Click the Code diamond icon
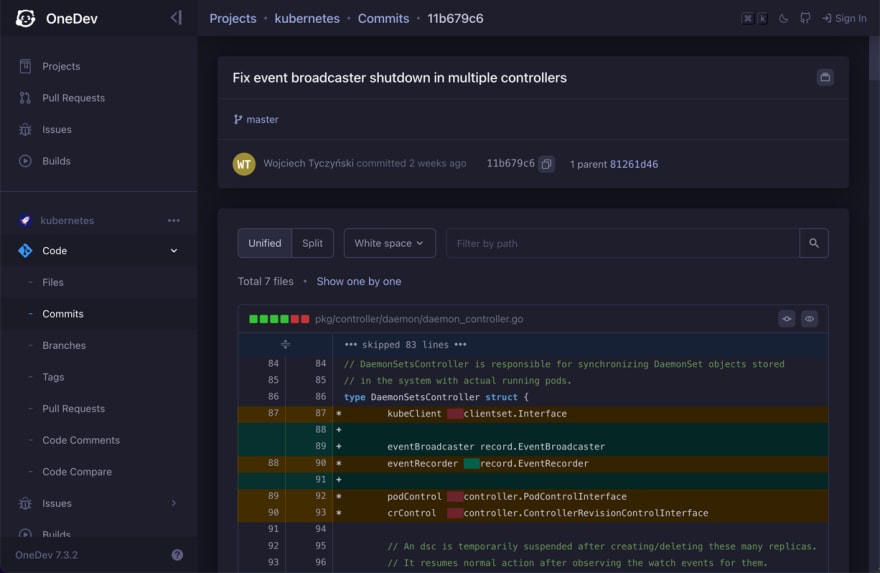This screenshot has width=880, height=573. pyautogui.click(x=25, y=251)
